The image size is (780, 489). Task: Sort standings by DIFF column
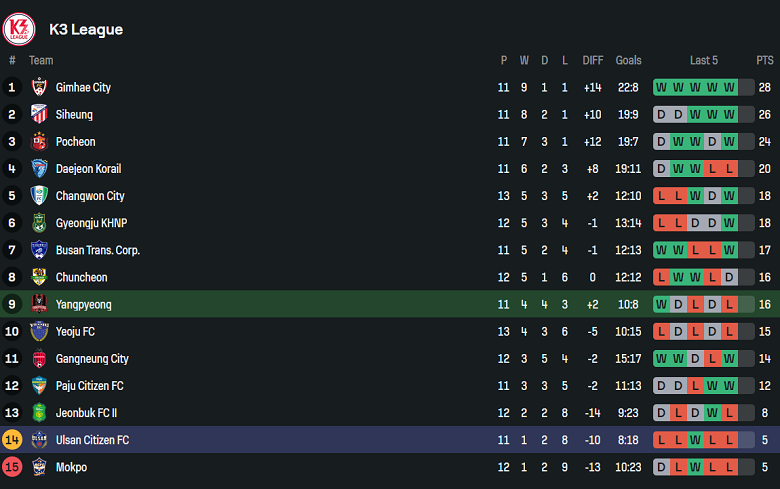593,60
